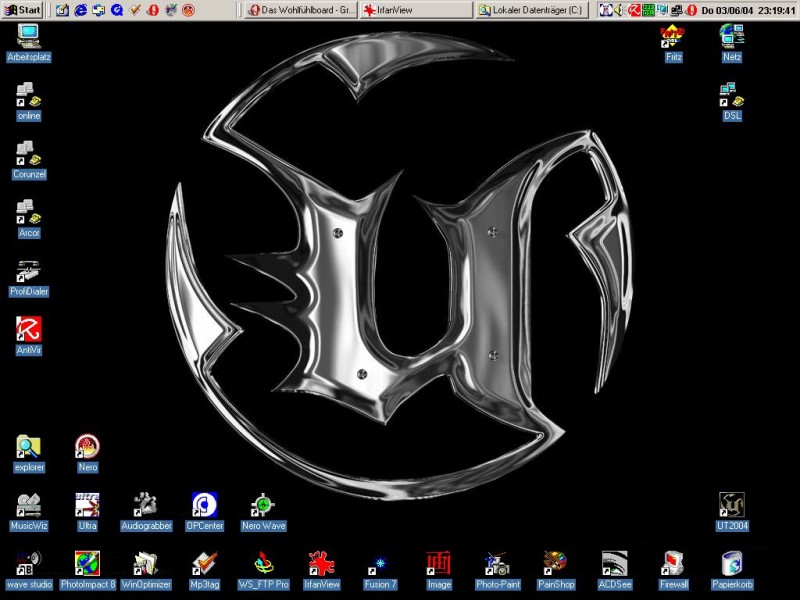Open the Fritz desktop shortcut
The height and width of the screenshot is (600, 800).
673,37
